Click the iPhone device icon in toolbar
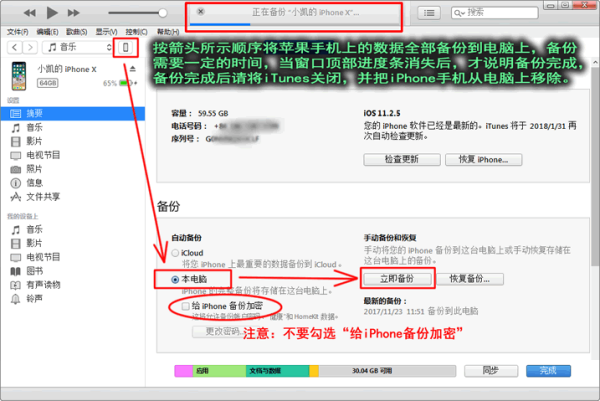This screenshot has height=401, width=600. click(126, 48)
